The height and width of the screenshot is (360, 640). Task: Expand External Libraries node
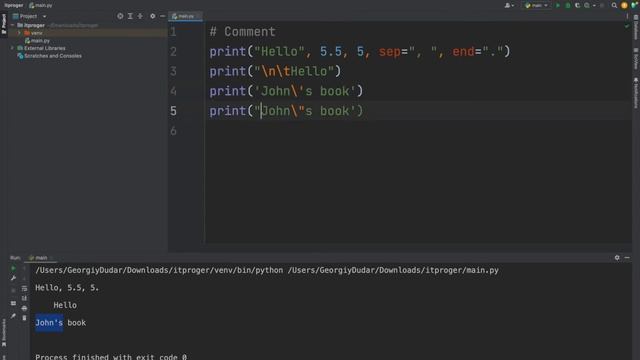pos(13,48)
